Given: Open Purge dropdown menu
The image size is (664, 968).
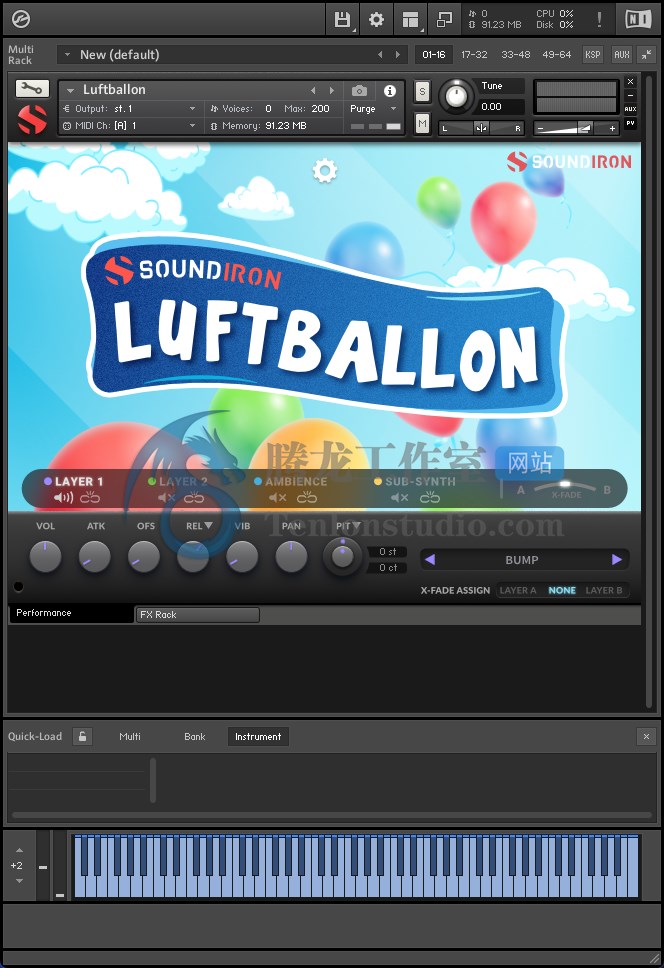Looking at the screenshot, I should point(373,109).
